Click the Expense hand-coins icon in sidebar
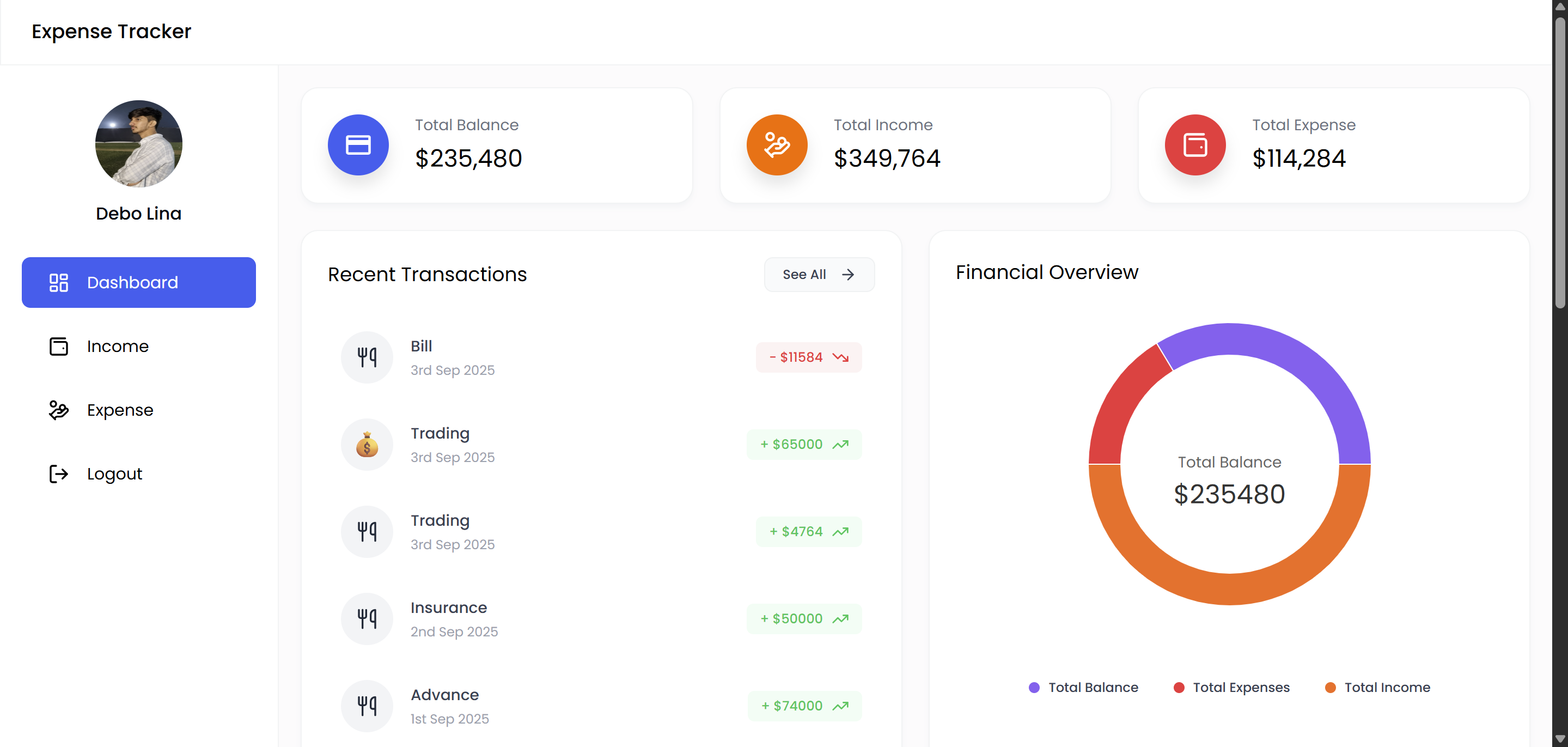The height and width of the screenshot is (747, 1568). click(x=58, y=410)
